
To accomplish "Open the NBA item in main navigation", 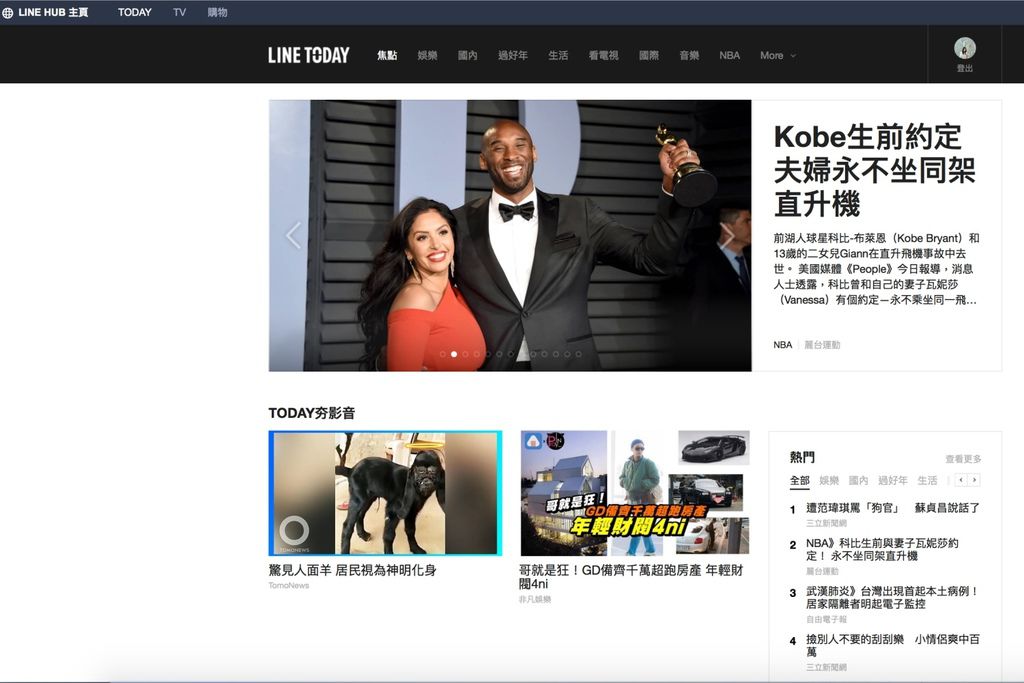I will coord(729,56).
